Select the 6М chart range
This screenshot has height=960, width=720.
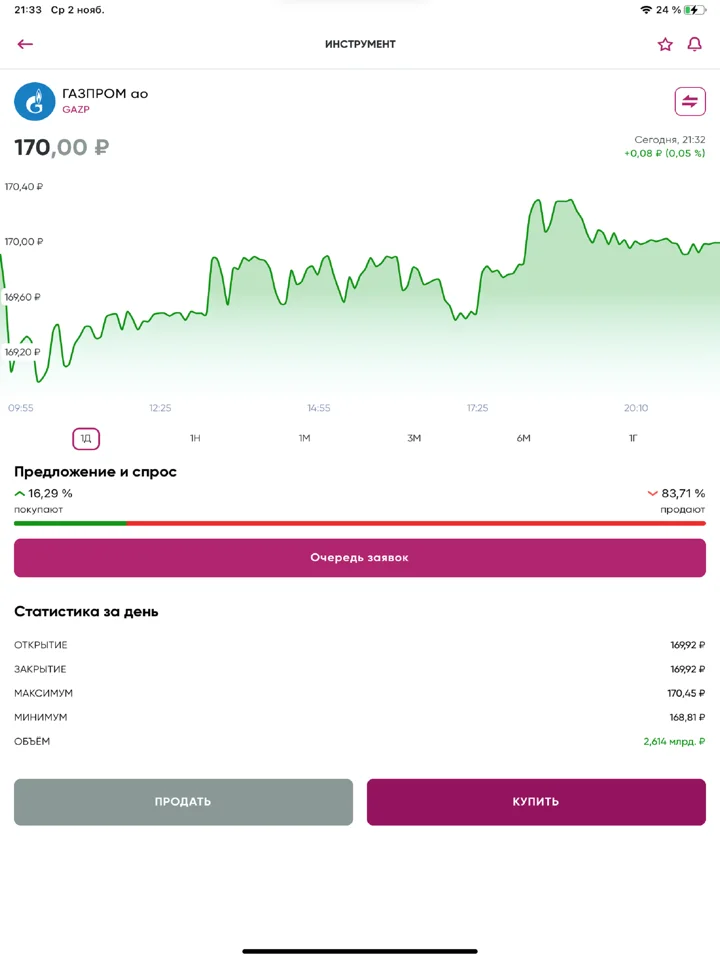coord(523,438)
